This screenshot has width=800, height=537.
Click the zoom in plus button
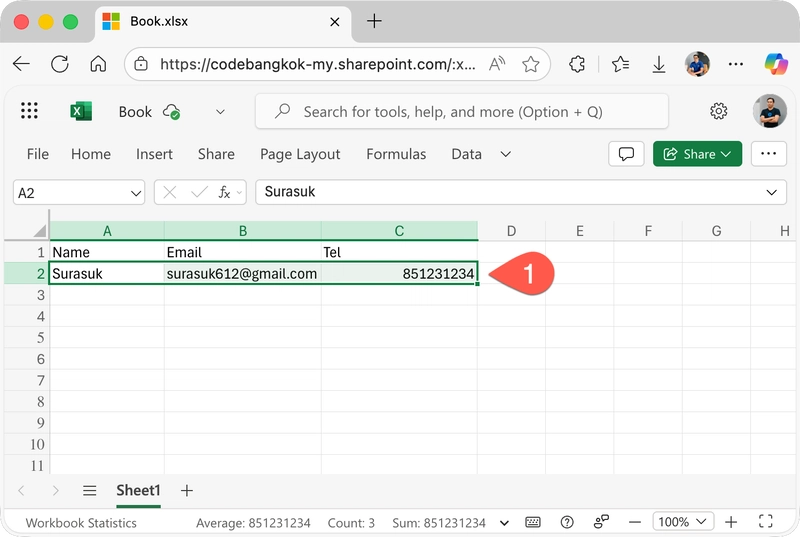732,522
